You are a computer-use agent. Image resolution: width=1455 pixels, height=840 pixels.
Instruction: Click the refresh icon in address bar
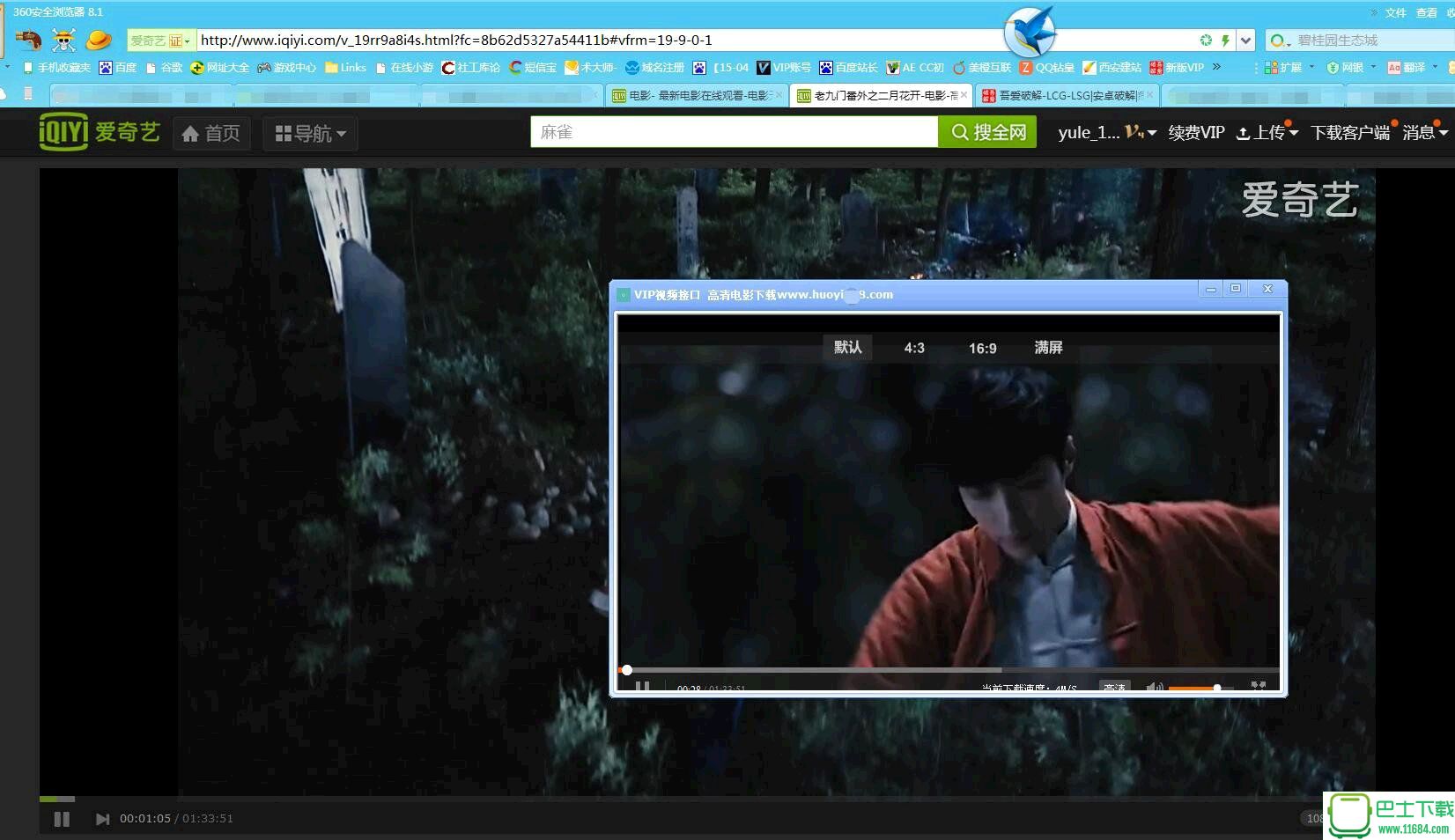pyautogui.click(x=1206, y=40)
